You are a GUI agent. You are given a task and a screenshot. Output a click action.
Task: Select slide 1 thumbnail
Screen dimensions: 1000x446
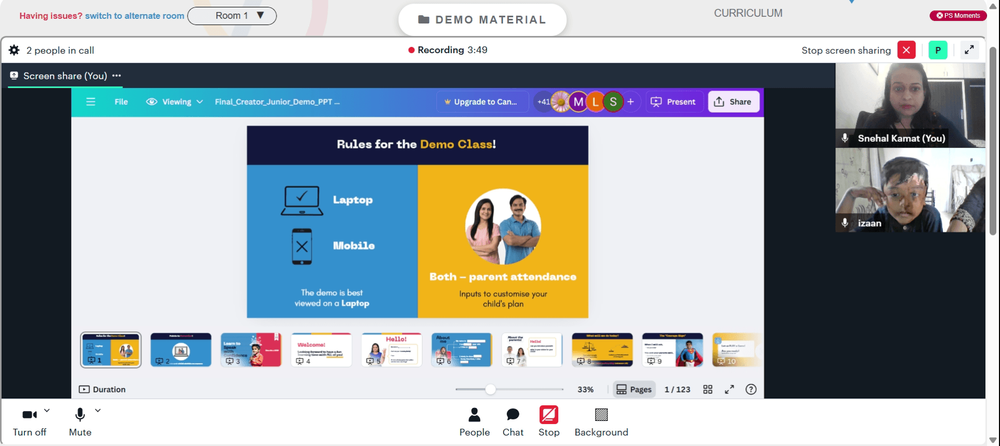coord(111,350)
